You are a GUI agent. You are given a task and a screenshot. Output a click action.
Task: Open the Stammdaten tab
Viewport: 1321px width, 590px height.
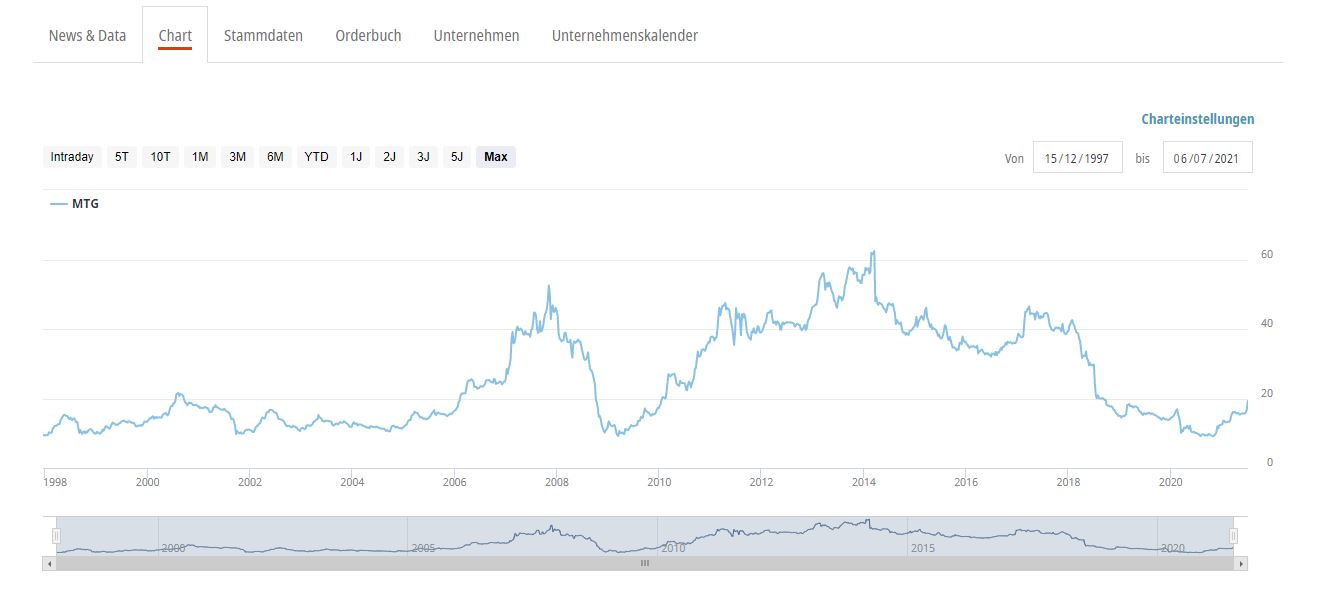tap(263, 36)
